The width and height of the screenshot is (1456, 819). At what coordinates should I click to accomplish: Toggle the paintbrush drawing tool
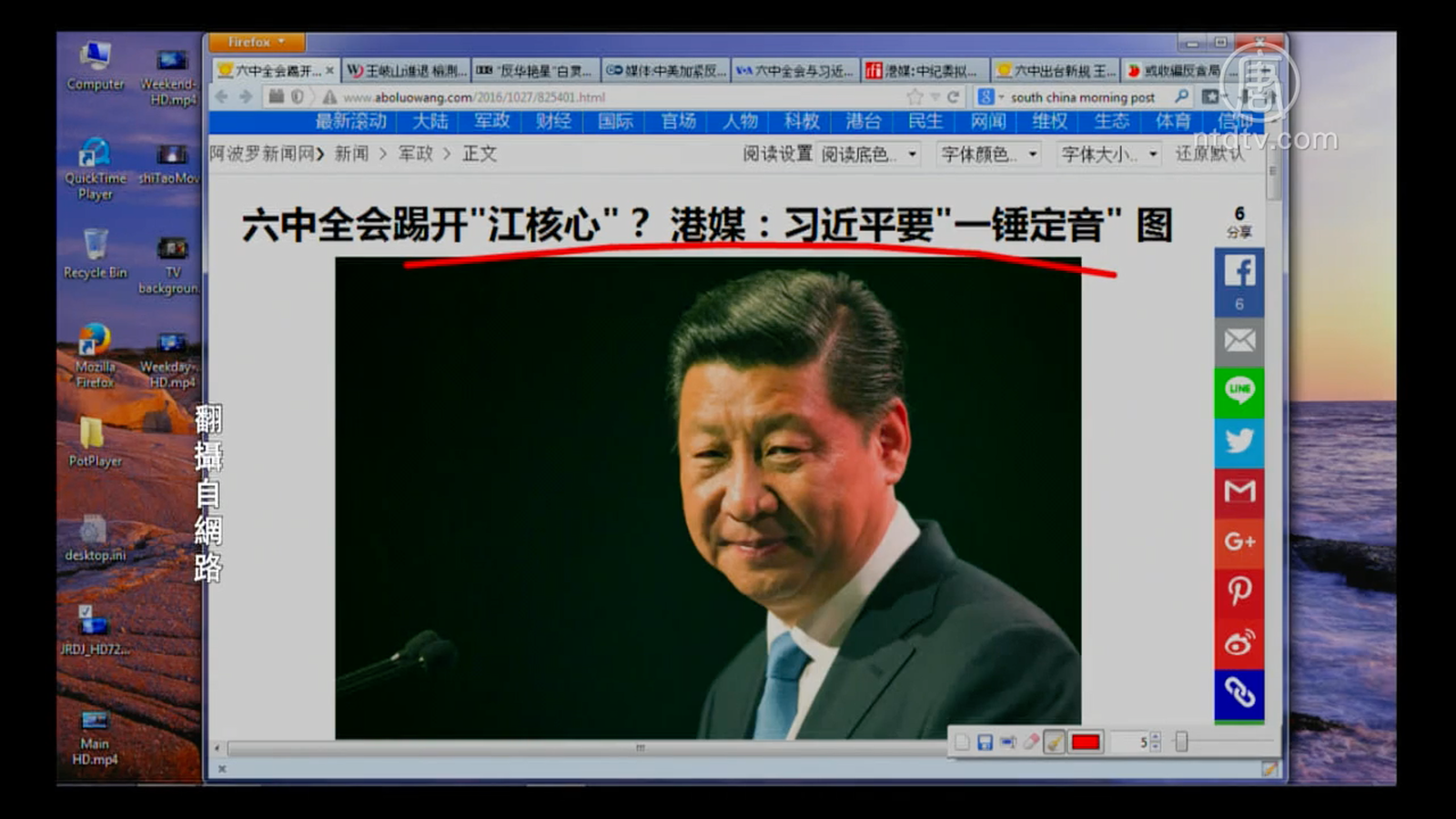[x=1054, y=743]
